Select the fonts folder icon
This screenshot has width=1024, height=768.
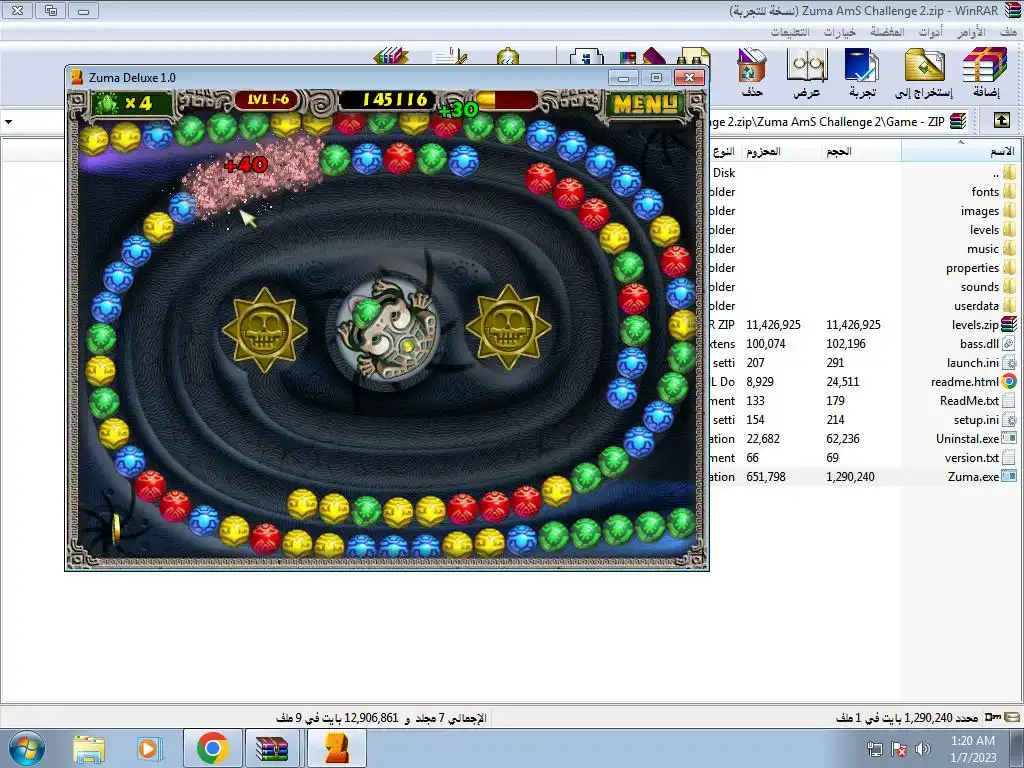tap(1010, 191)
